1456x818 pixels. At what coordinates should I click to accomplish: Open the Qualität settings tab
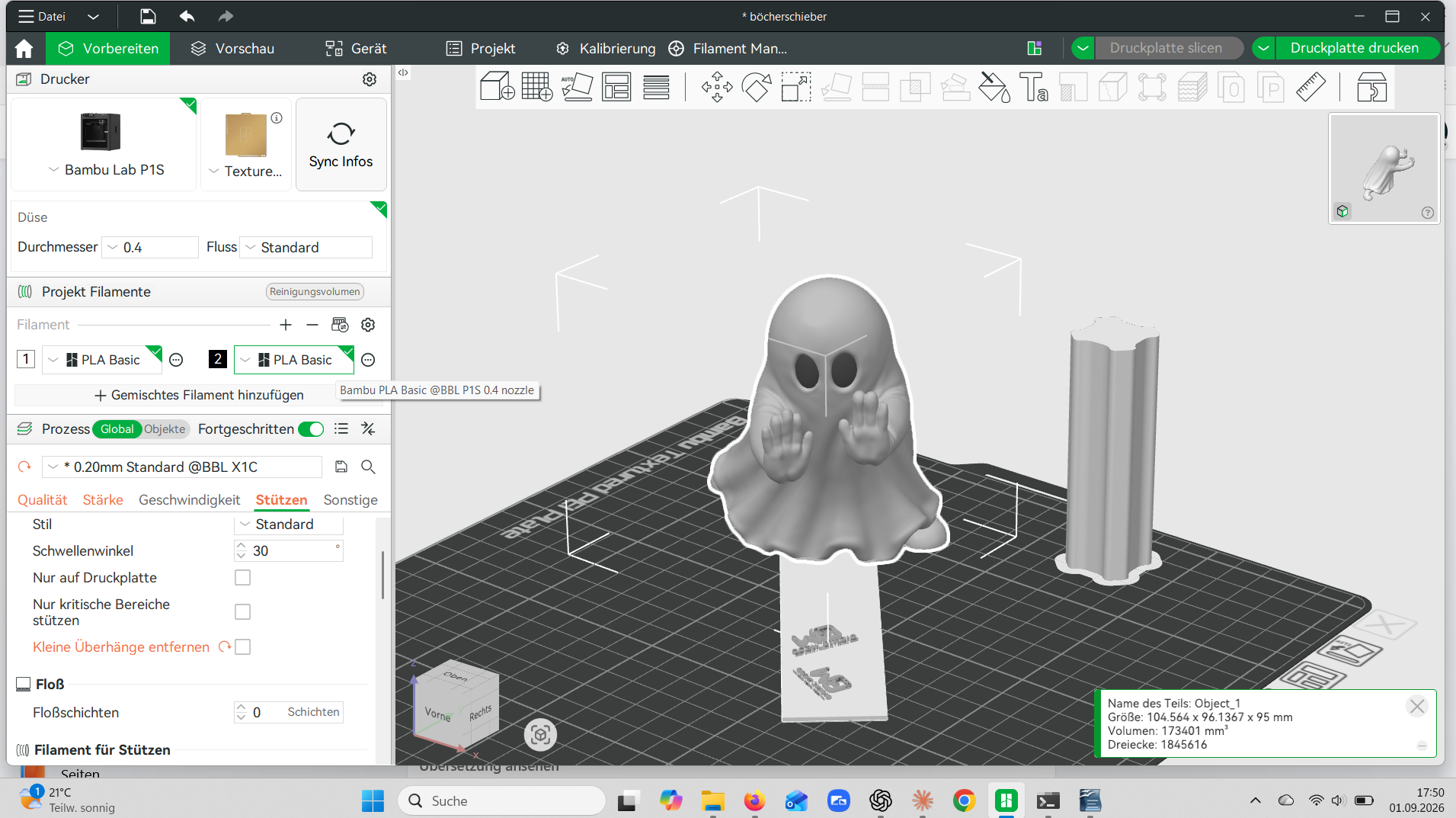click(43, 500)
